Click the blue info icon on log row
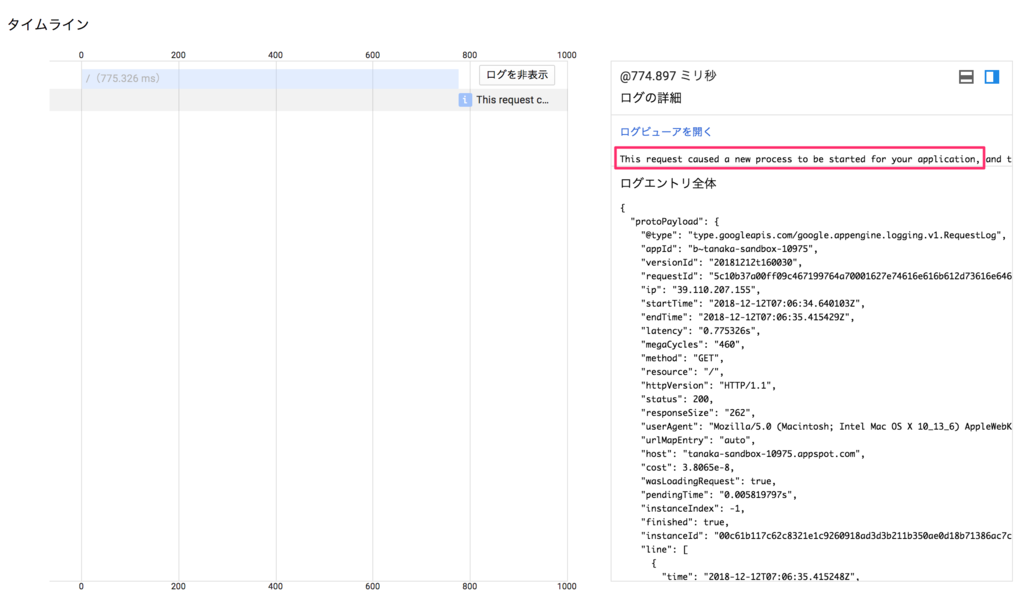 465,100
